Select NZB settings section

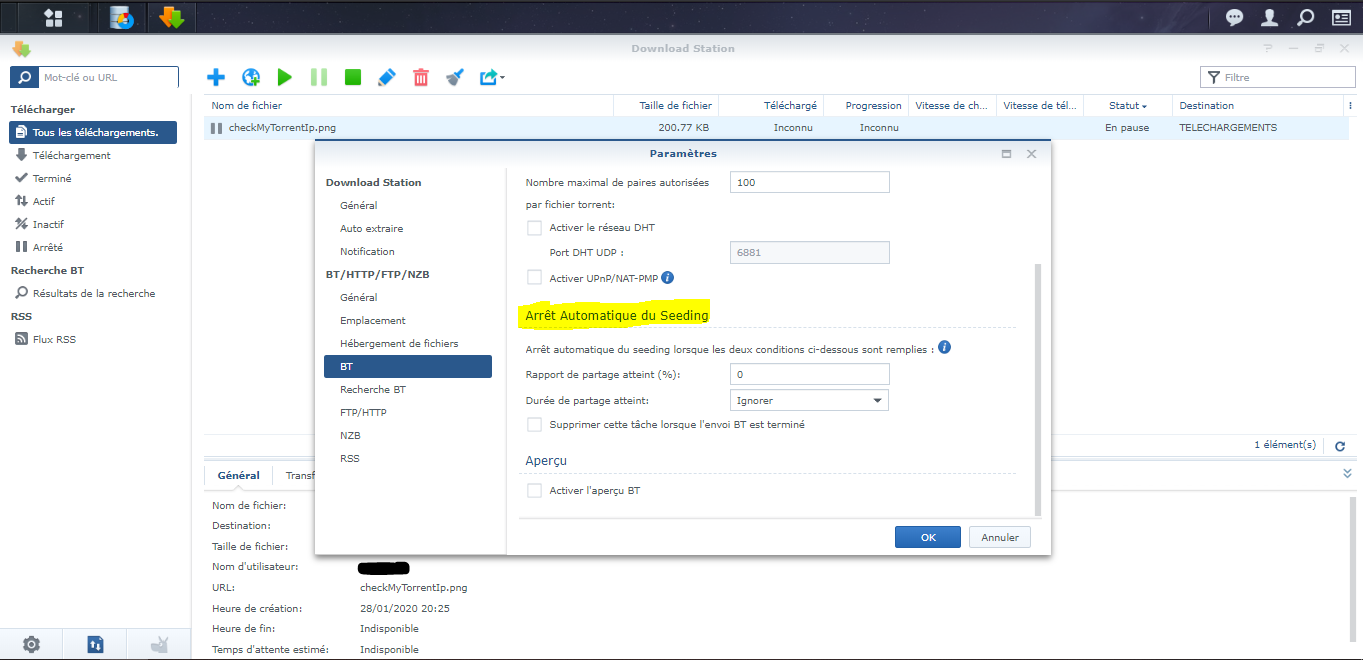350,436
